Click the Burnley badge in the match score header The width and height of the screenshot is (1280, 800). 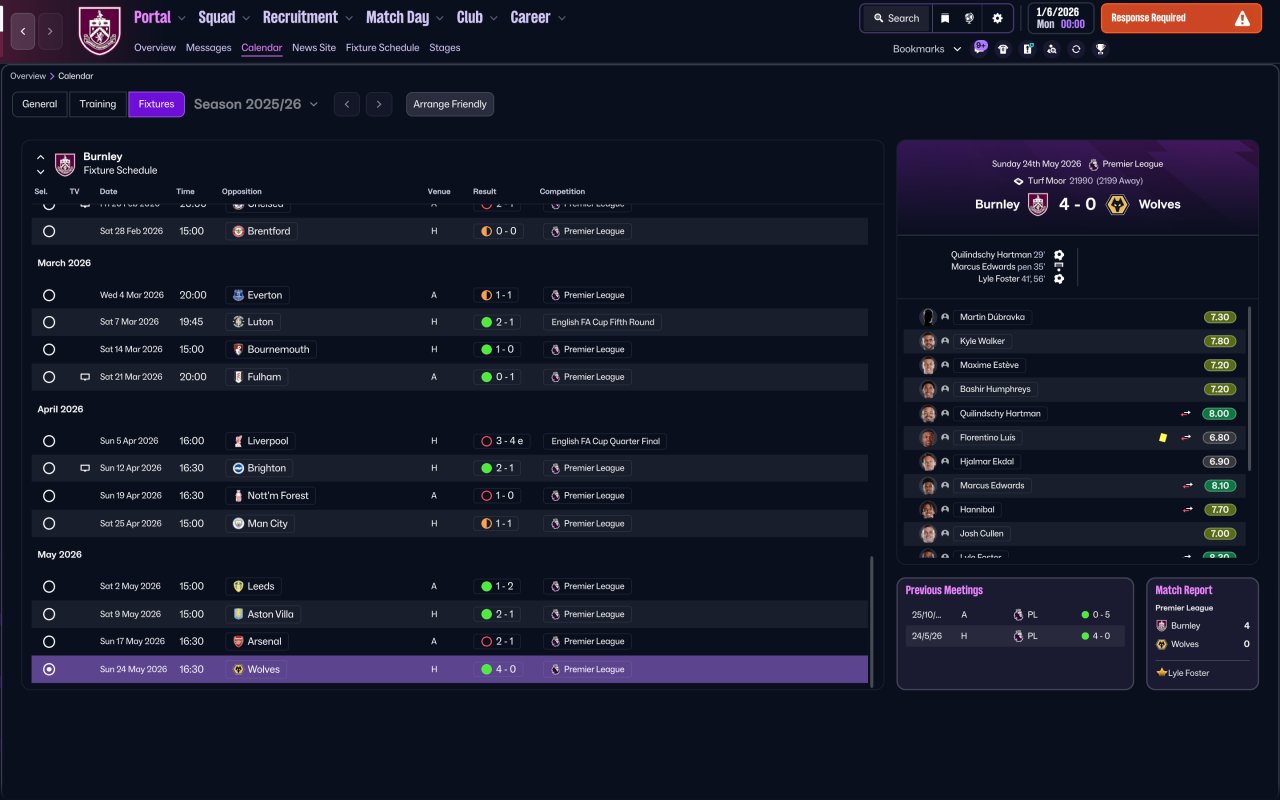click(x=1038, y=204)
